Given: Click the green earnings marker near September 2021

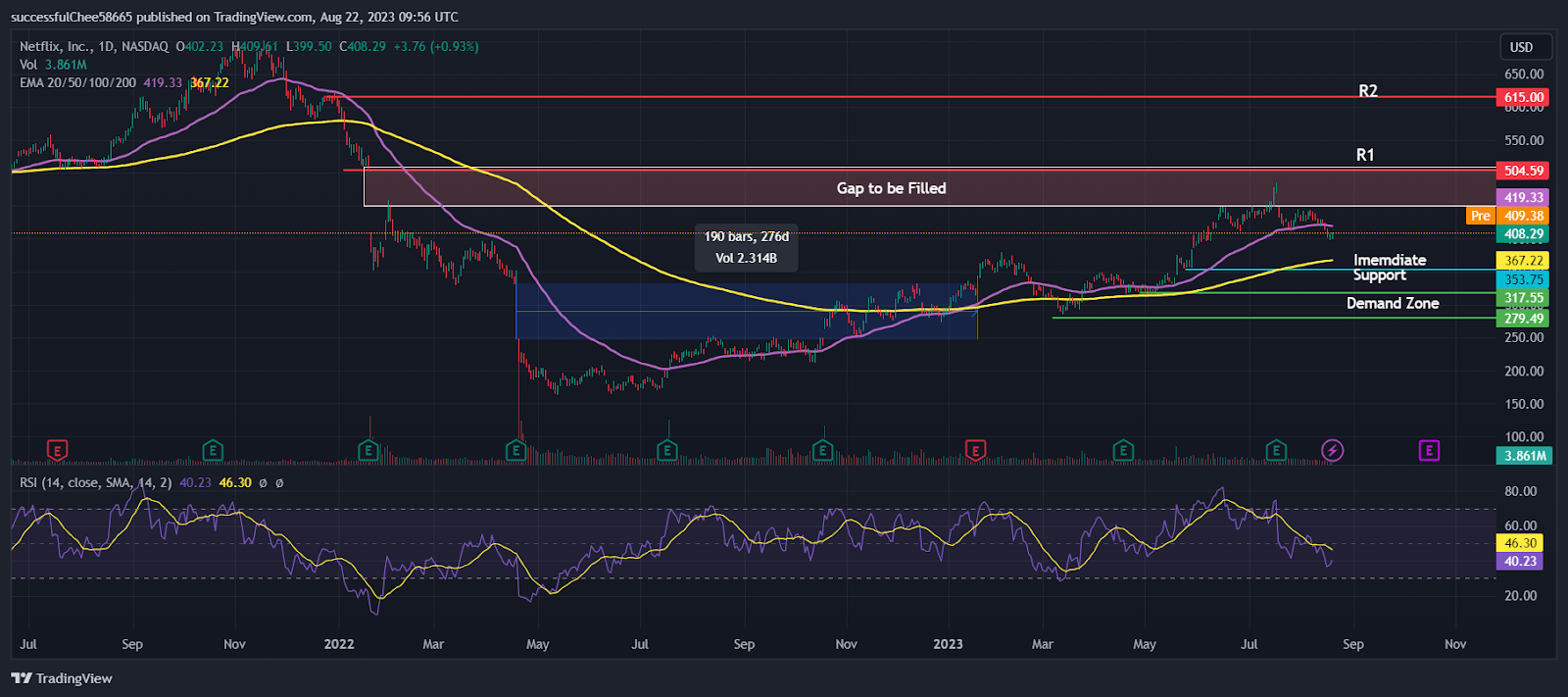Looking at the screenshot, I should [213, 451].
